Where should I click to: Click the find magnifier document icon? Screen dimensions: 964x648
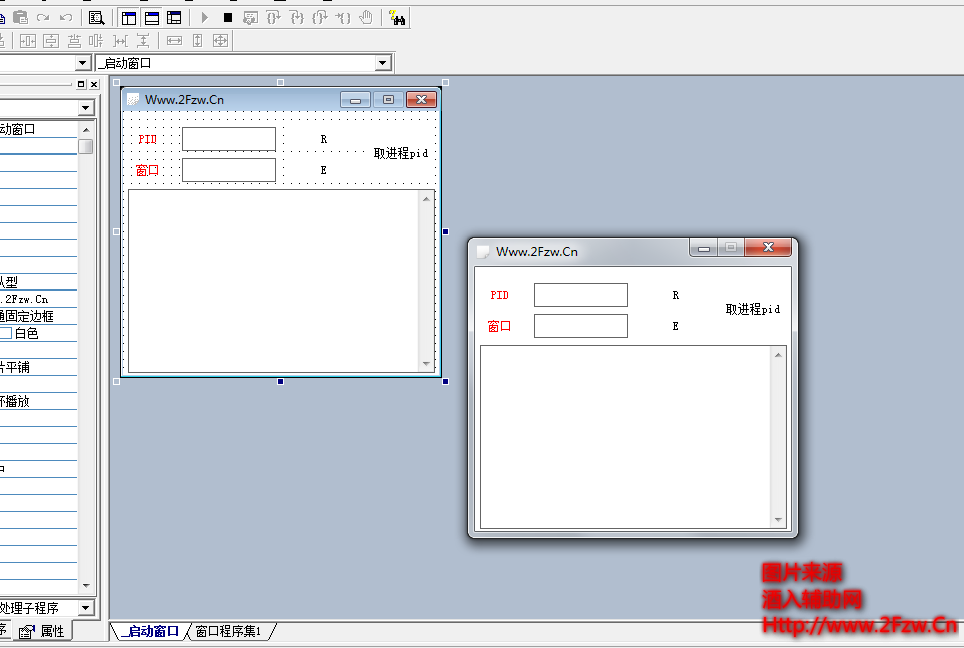[x=97, y=17]
